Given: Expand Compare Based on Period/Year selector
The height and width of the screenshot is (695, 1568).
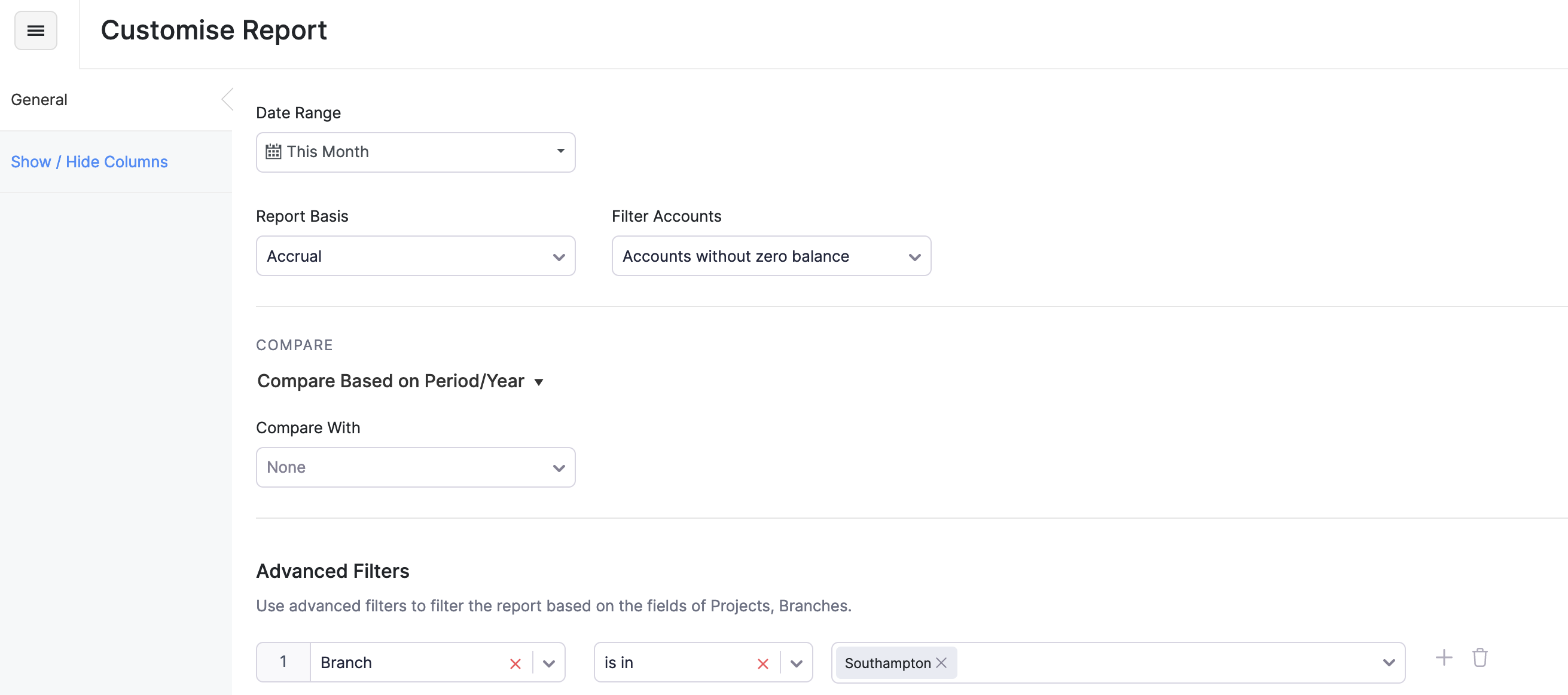Looking at the screenshot, I should 400,381.
